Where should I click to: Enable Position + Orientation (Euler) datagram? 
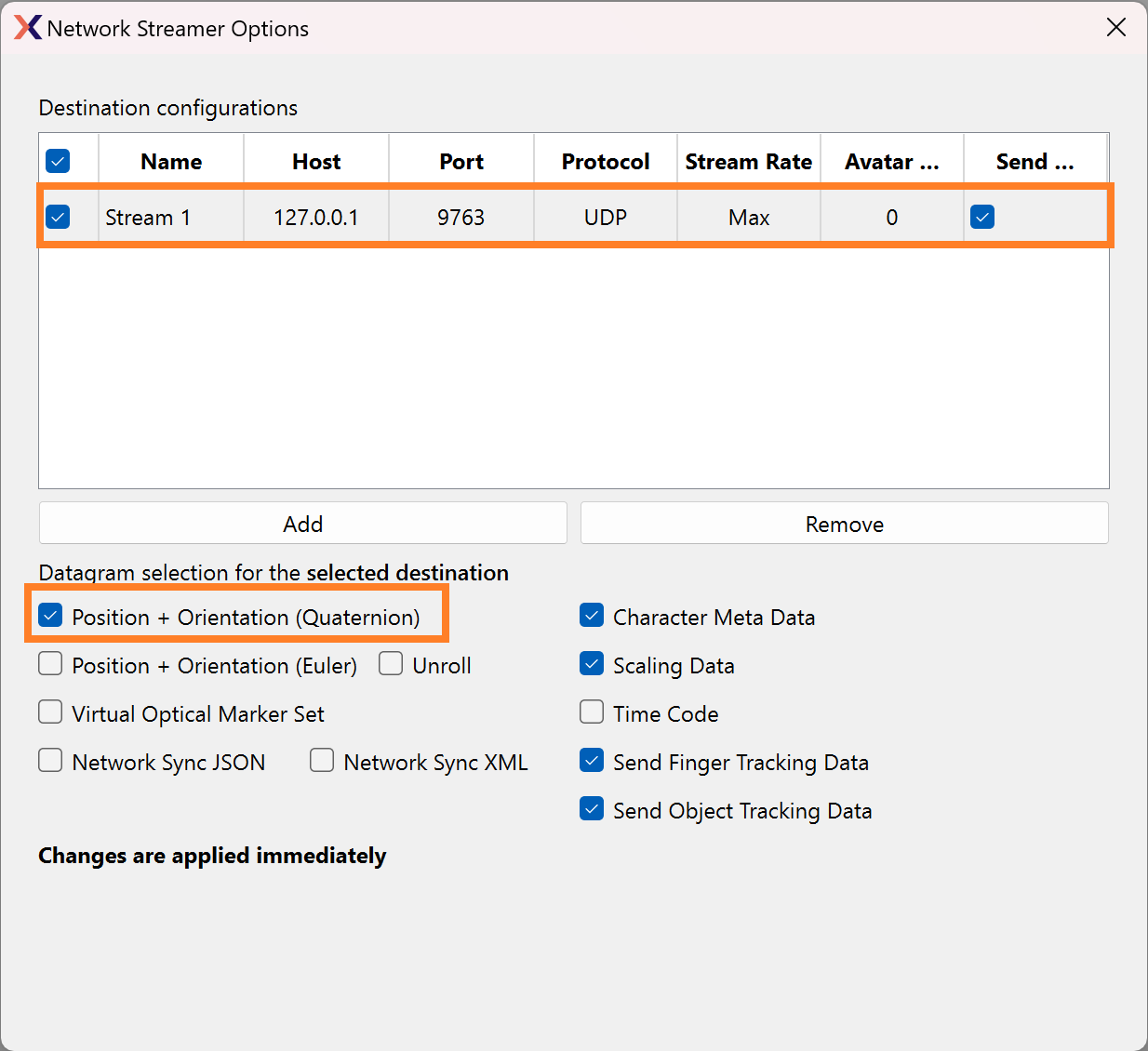51,664
